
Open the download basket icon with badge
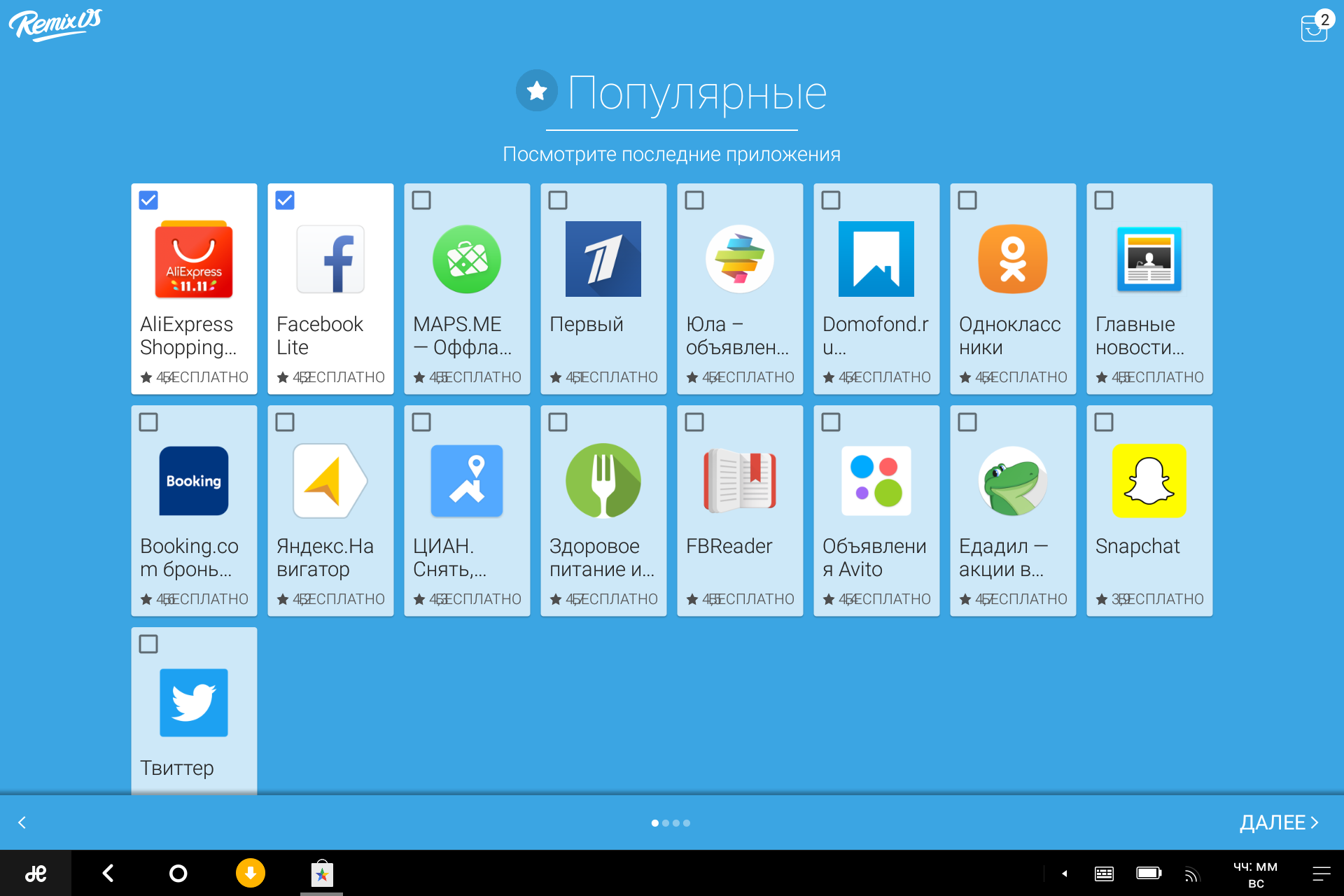pos(1316,27)
